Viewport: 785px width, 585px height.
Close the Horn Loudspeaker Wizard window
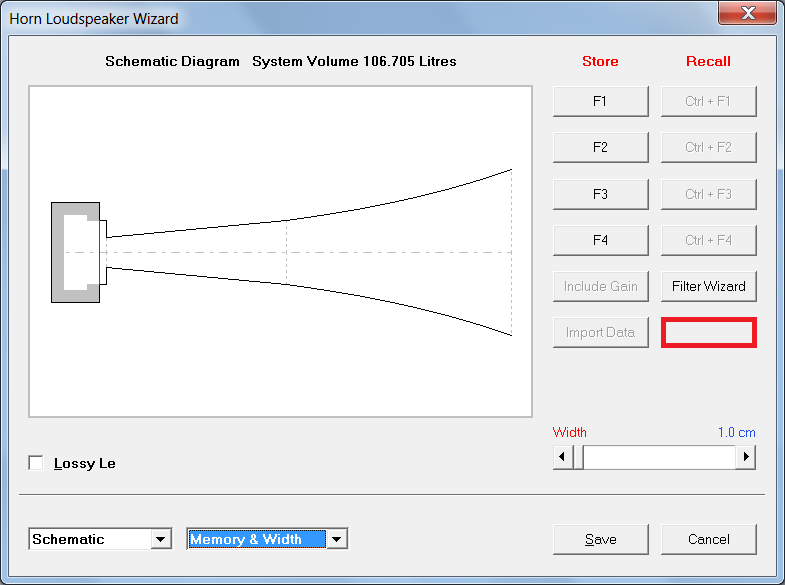click(x=747, y=13)
